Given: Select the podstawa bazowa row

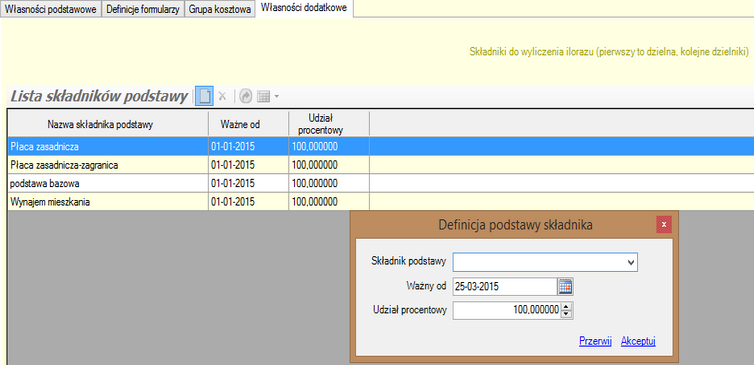Looking at the screenshot, I should point(381,183).
